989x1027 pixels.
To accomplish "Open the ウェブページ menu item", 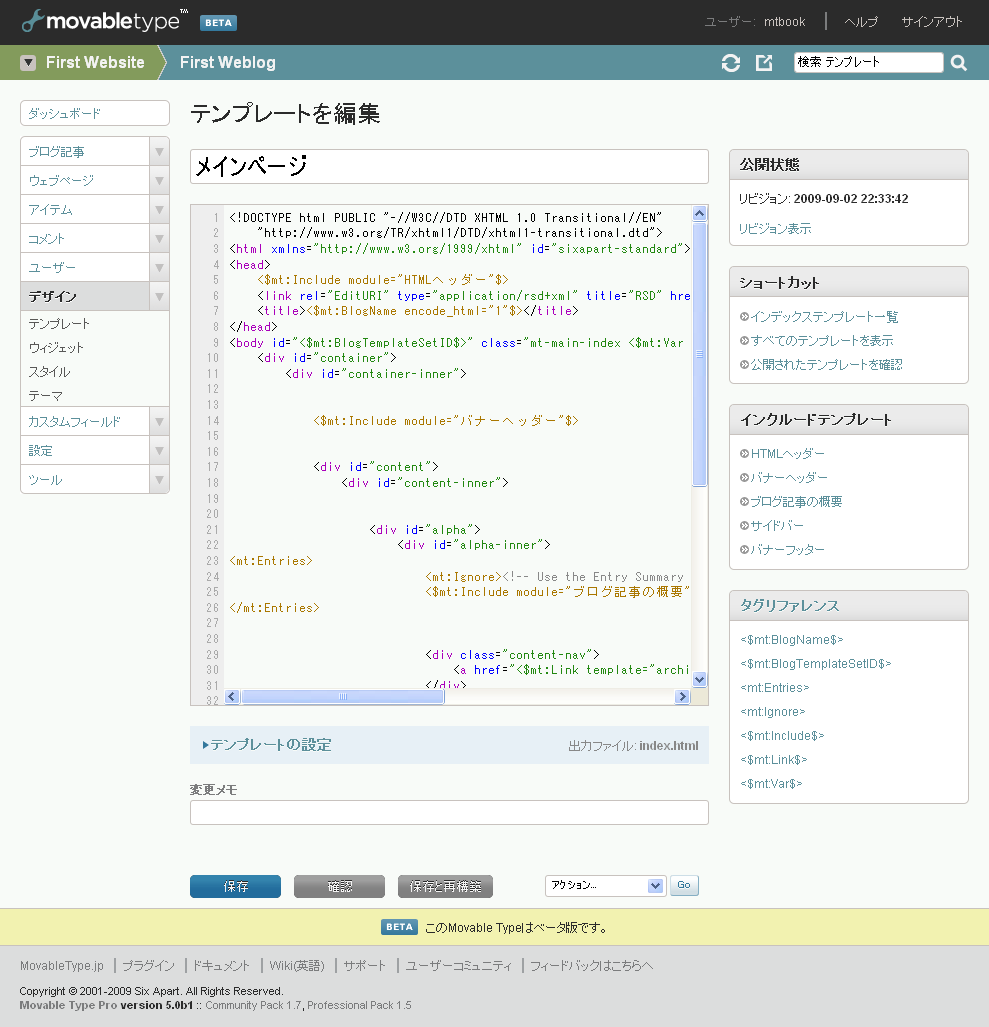I will [85, 181].
